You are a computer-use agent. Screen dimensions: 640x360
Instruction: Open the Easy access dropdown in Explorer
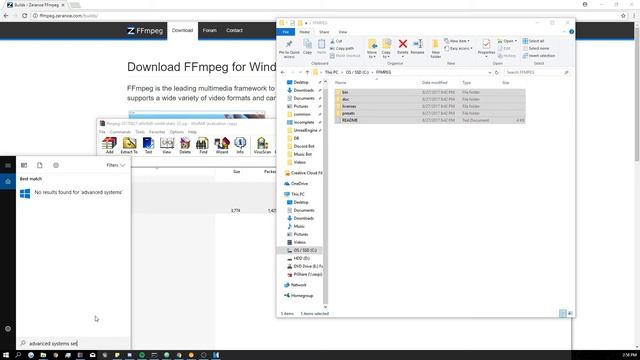click(458, 49)
